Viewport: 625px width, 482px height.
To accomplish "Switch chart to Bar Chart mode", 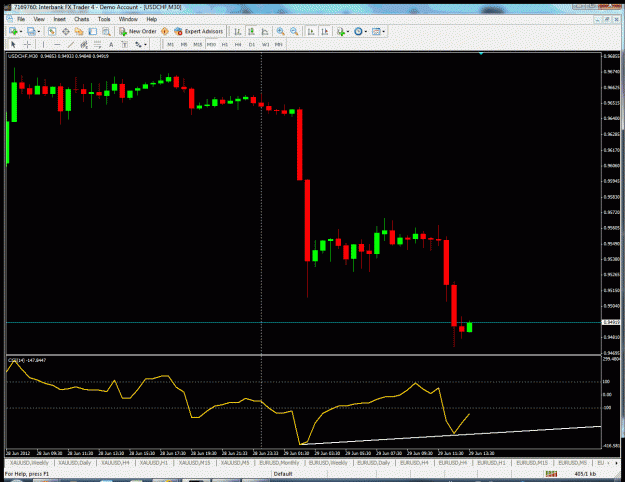I will 238,31.
